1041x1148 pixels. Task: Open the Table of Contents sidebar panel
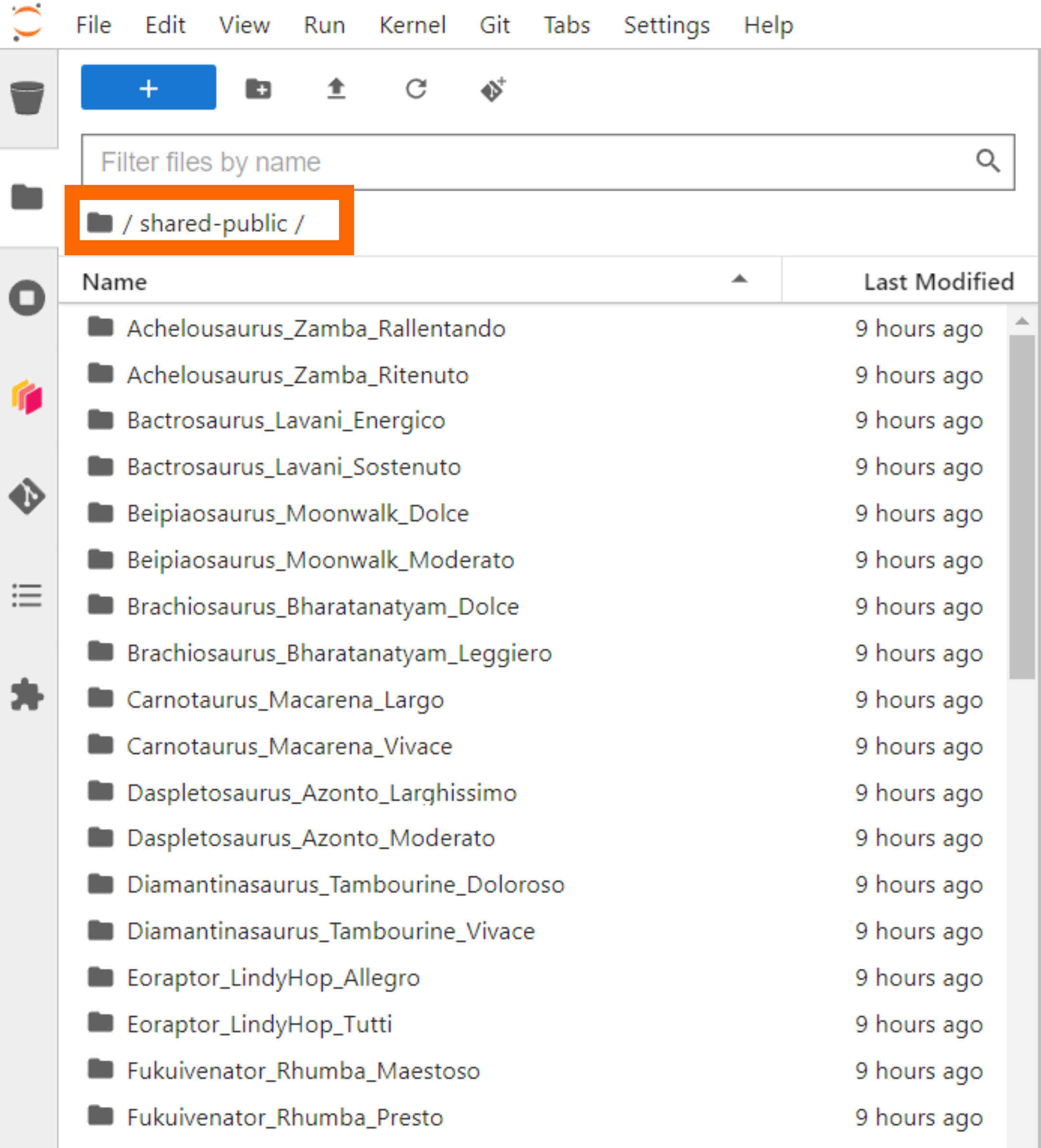tap(27, 596)
